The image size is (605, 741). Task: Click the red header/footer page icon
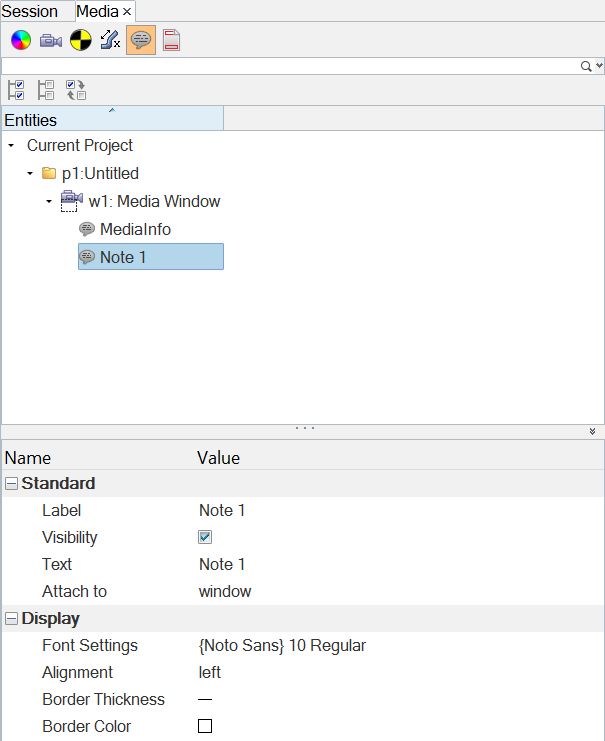coord(171,41)
